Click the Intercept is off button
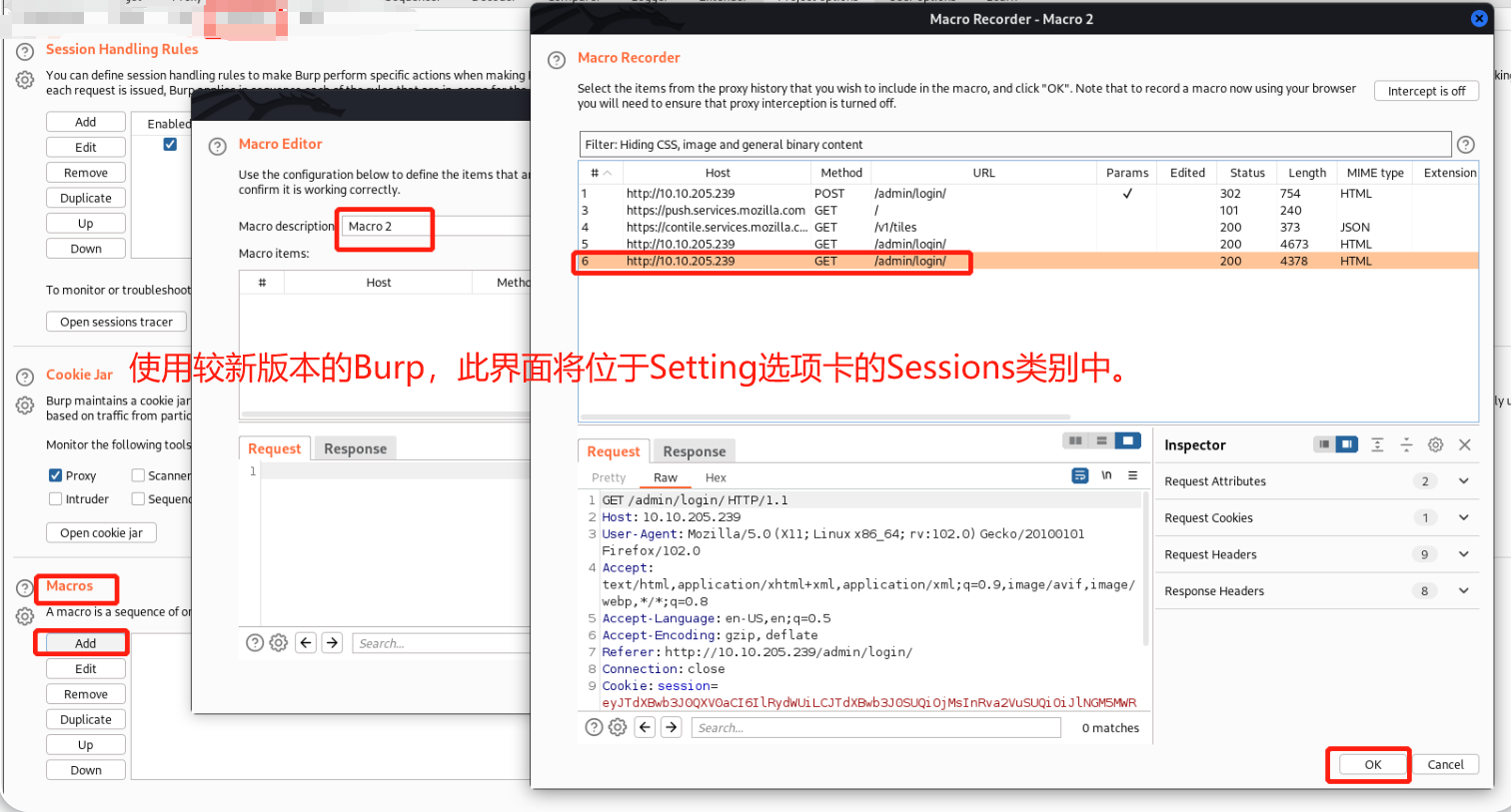The height and width of the screenshot is (812, 1511). pyautogui.click(x=1425, y=91)
